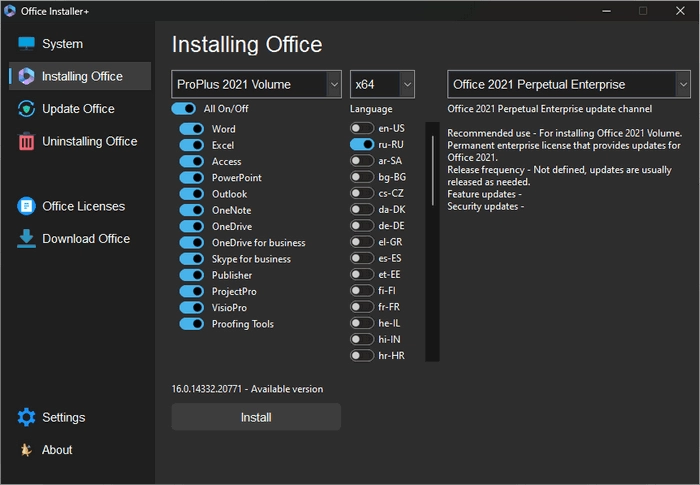Go to the Office Licenses section
The width and height of the screenshot is (700, 485).
click(83, 206)
